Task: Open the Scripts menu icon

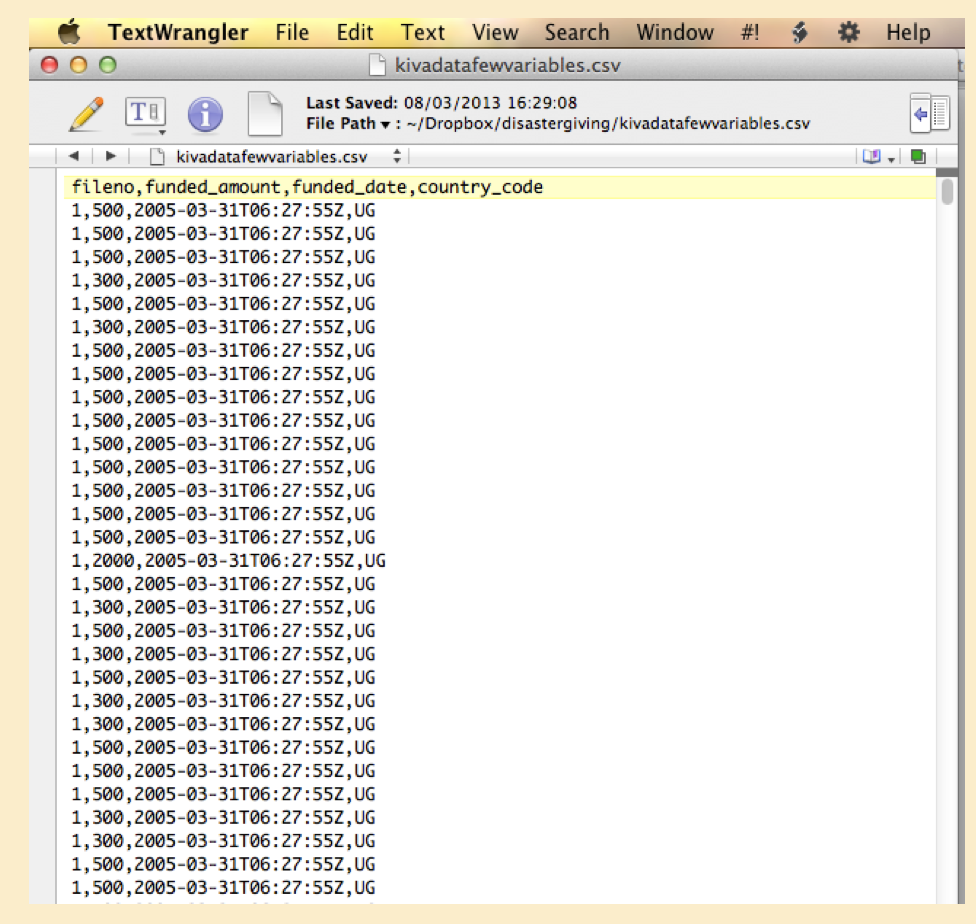Action: pos(799,32)
